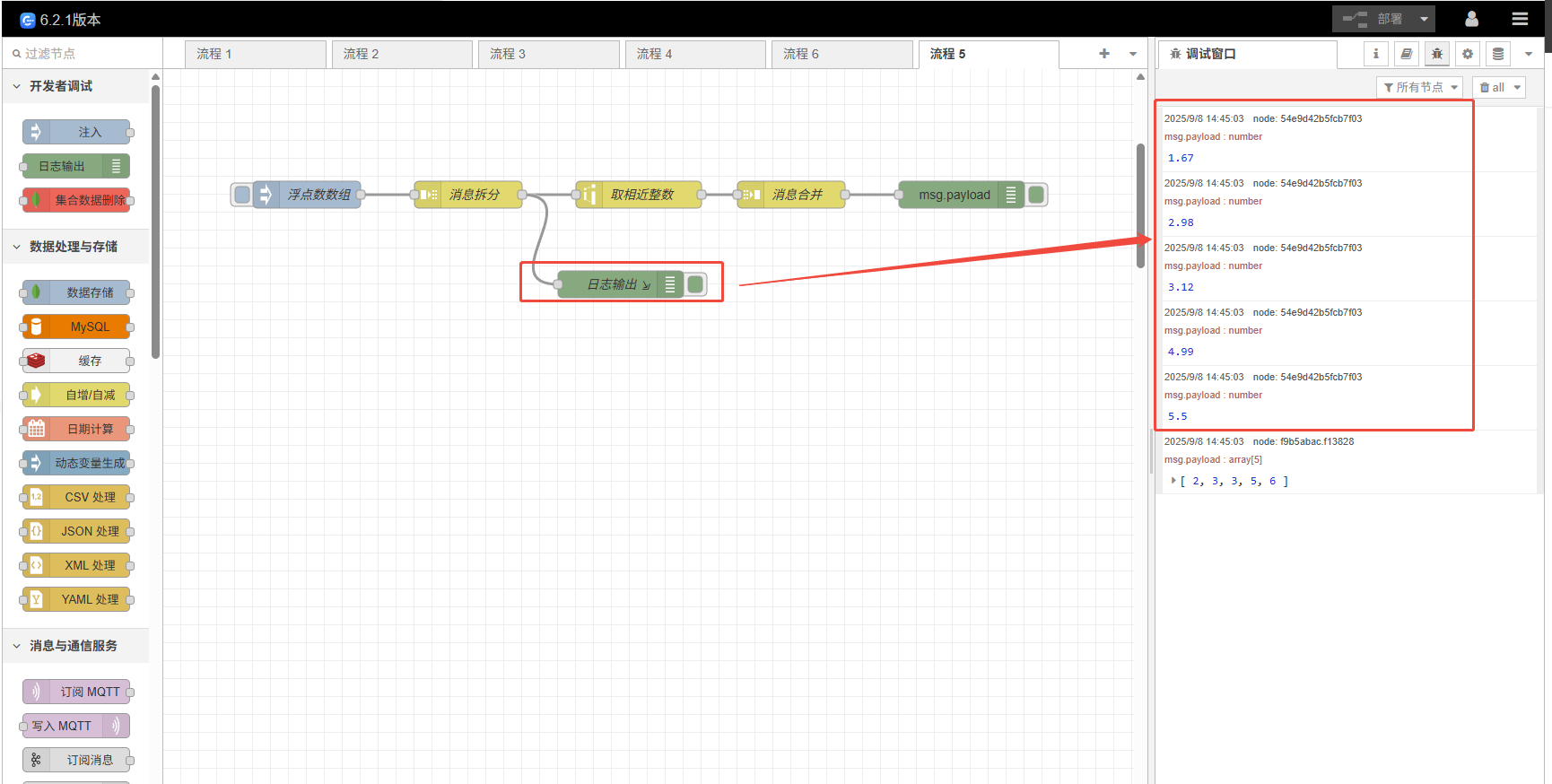Show the info sidebar tab
The image size is (1552, 784).
click(1375, 54)
